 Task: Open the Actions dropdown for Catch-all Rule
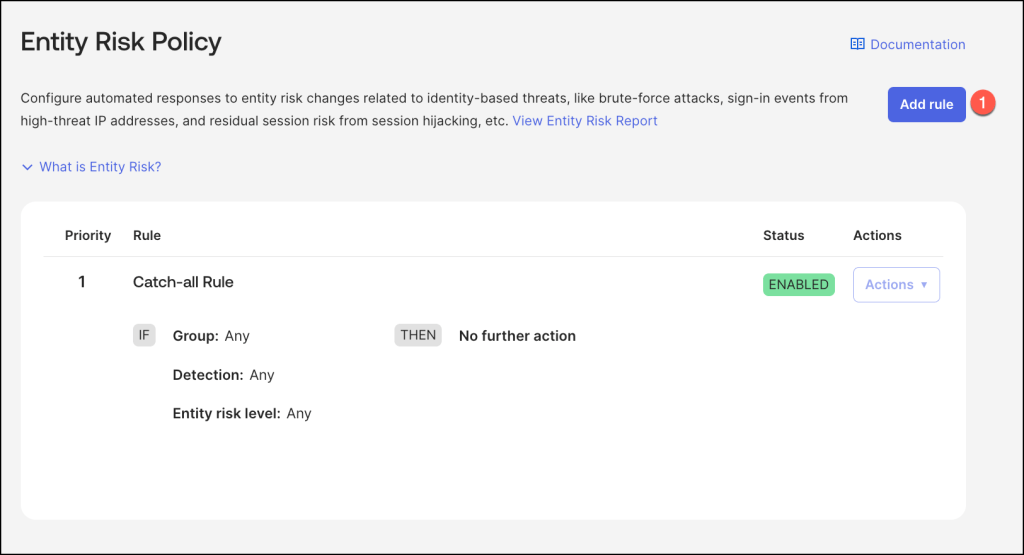(896, 284)
